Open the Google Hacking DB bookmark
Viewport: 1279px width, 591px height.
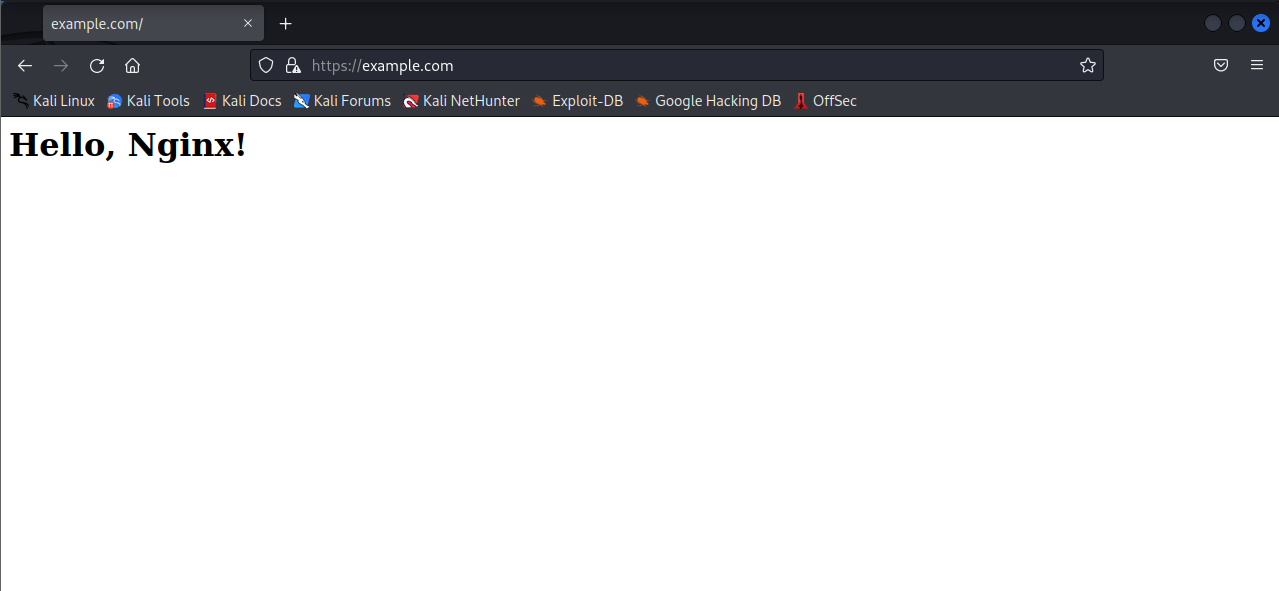click(707, 101)
